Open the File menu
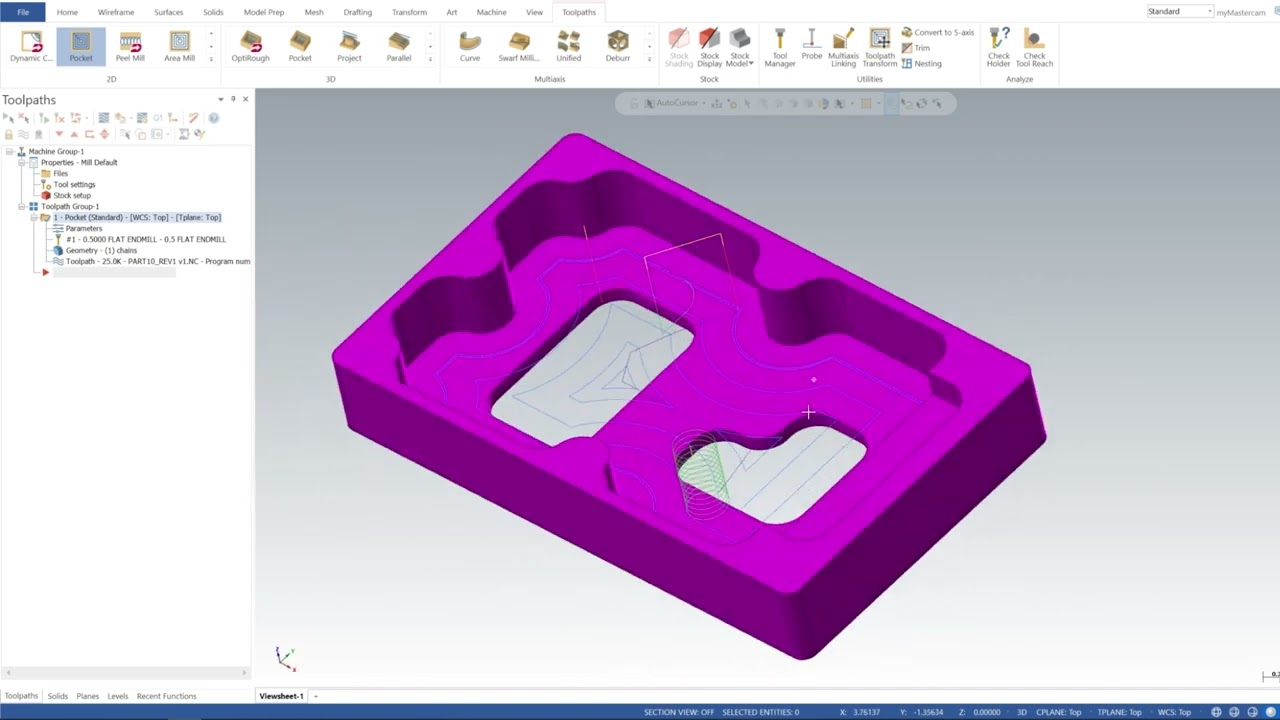The height and width of the screenshot is (720, 1280). pyautogui.click(x=23, y=12)
